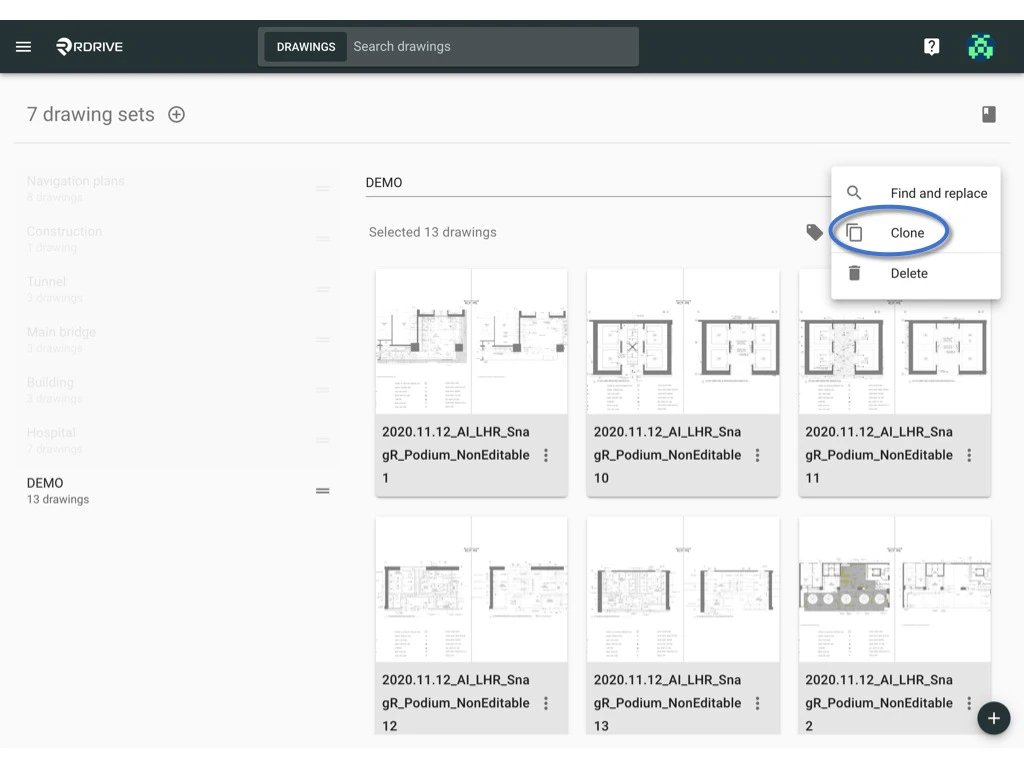Edit the DEMO set name field
This screenshot has width=1024, height=768.
(598, 183)
